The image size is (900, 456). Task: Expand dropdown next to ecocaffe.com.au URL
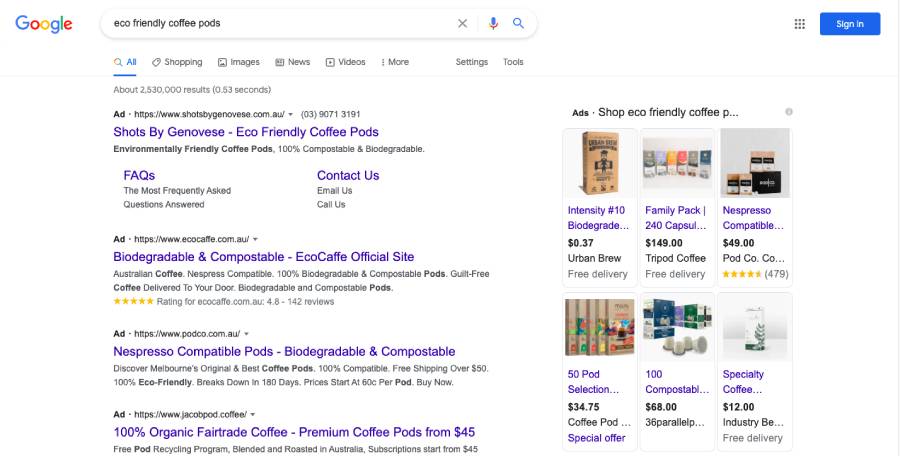255,239
